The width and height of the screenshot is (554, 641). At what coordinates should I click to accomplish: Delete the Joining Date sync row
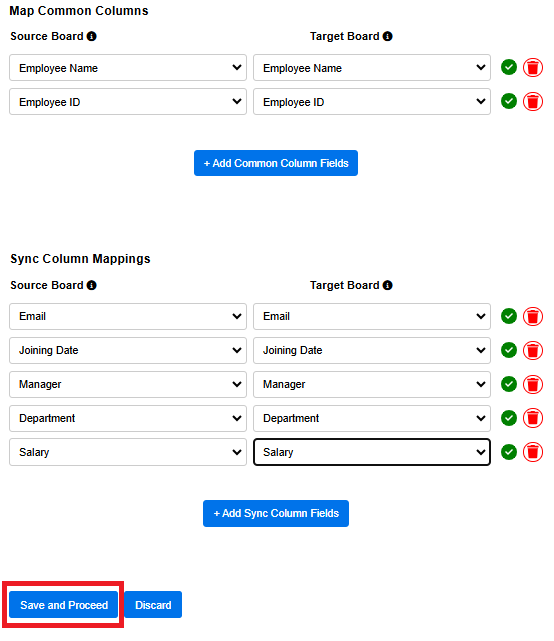tap(533, 350)
